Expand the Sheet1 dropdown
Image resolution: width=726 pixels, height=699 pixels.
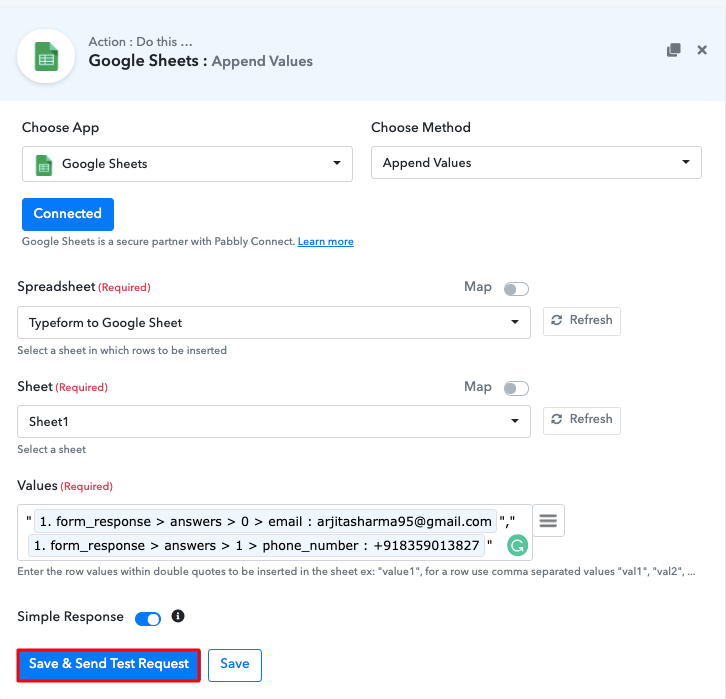(x=274, y=421)
